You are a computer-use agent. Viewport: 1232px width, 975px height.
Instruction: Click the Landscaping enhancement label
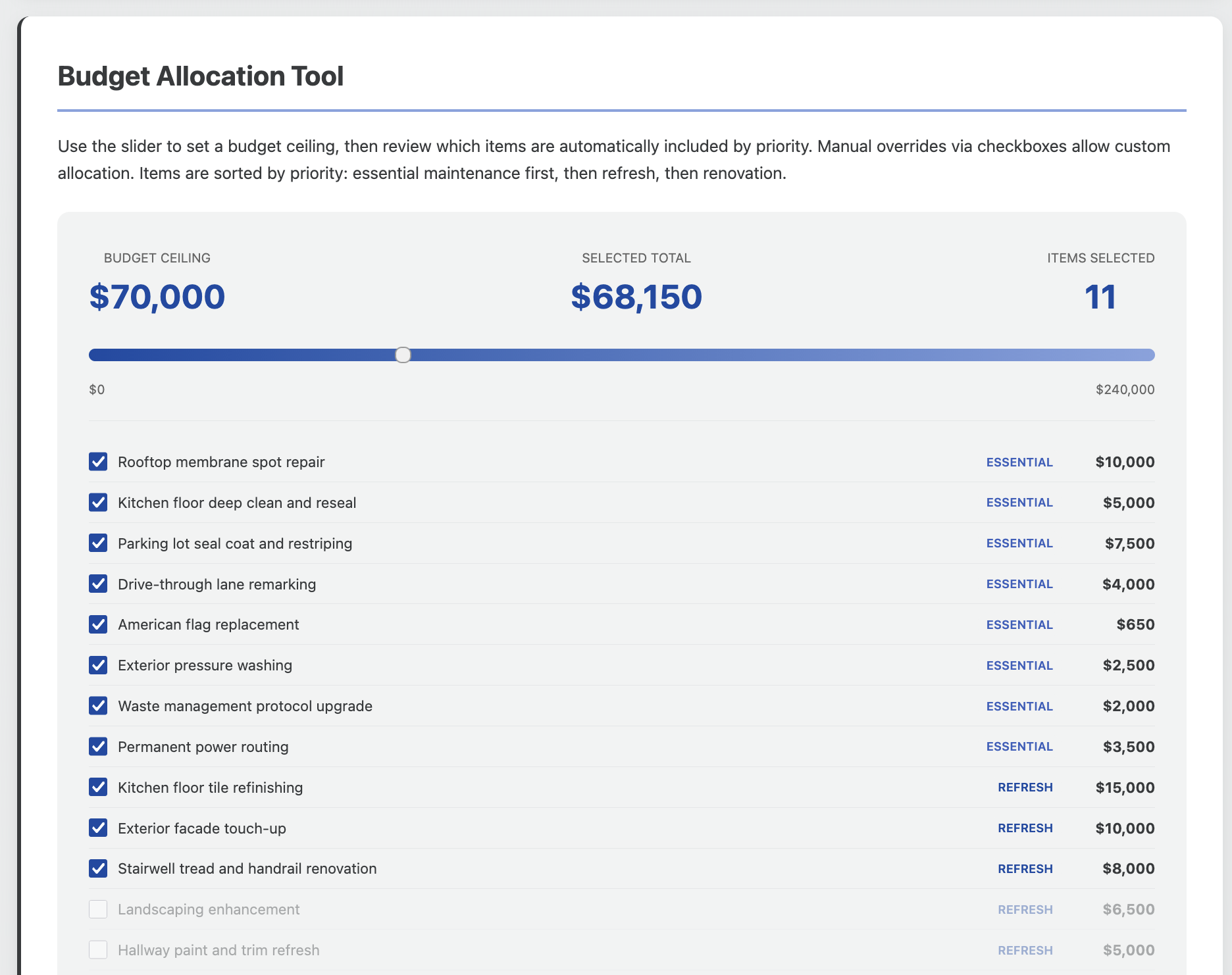point(209,909)
